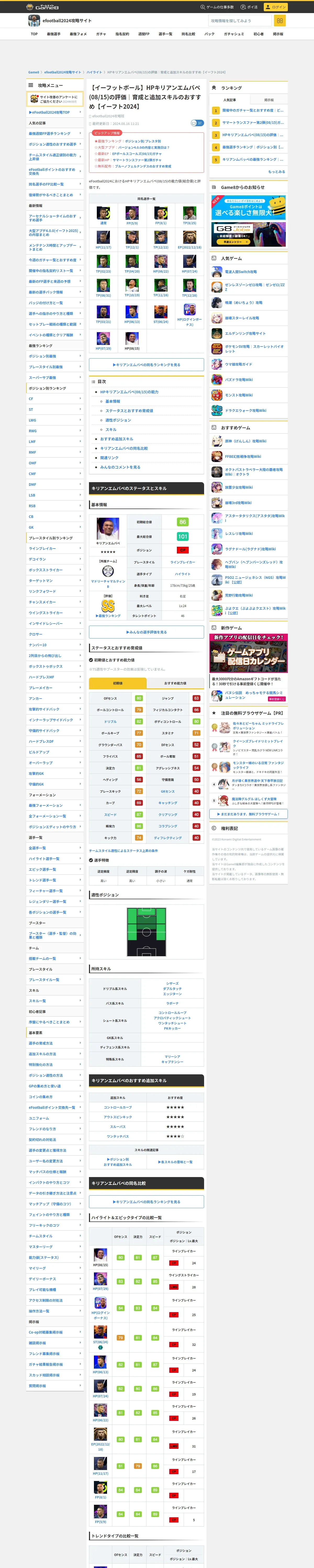Expand the ポジション別最強 sidebar item
This screenshot has height=1568, width=314.
pyautogui.click(x=55, y=356)
